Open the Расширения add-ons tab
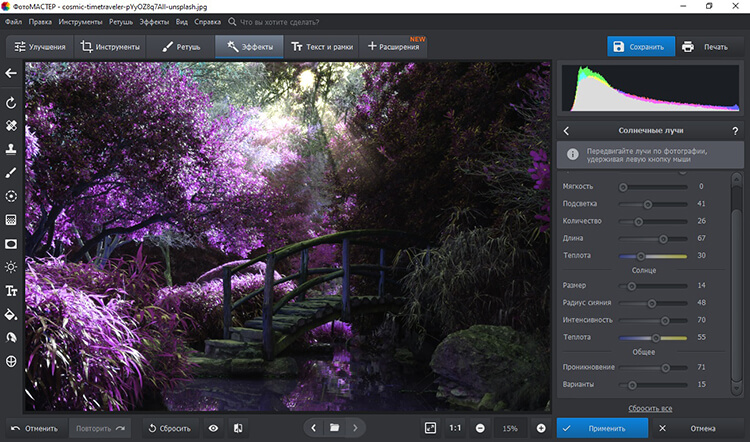The image size is (750, 442). point(392,46)
